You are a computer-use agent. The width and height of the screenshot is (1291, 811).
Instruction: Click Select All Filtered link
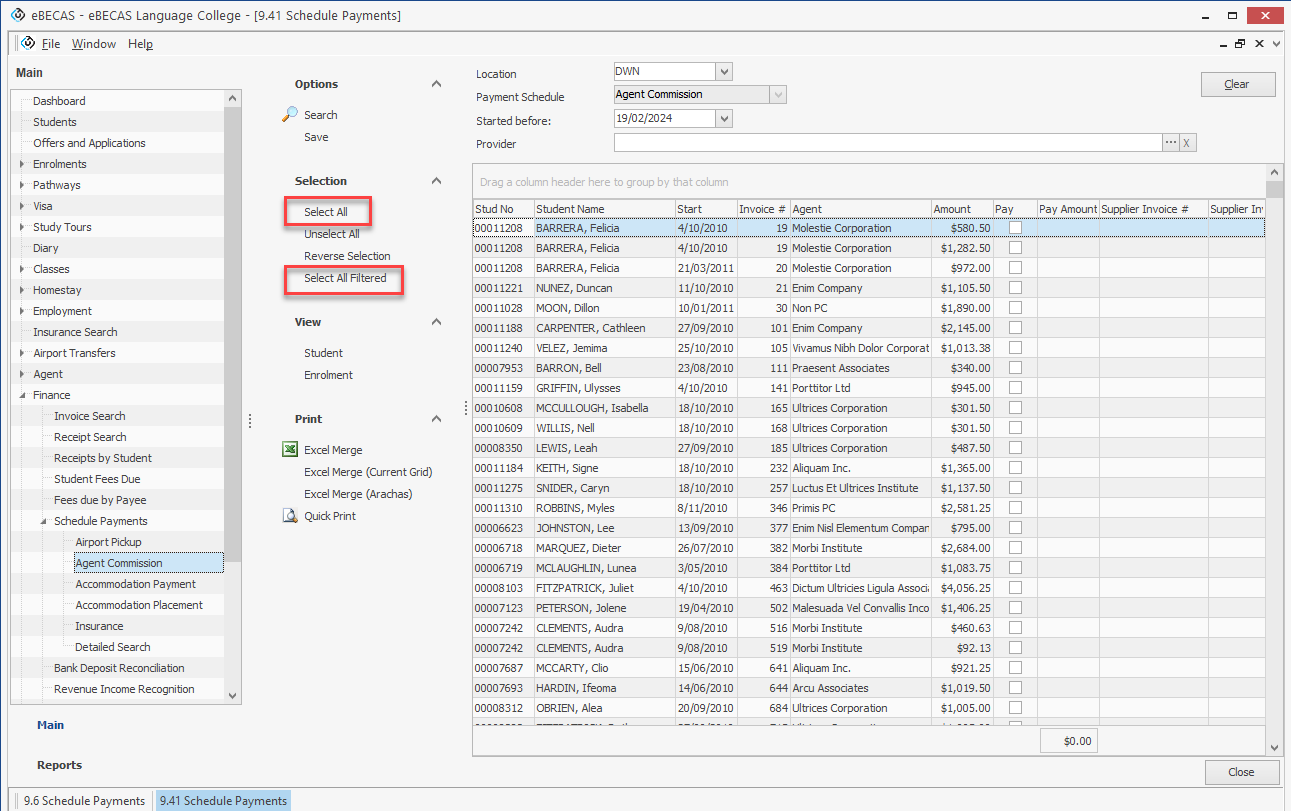tap(345, 278)
